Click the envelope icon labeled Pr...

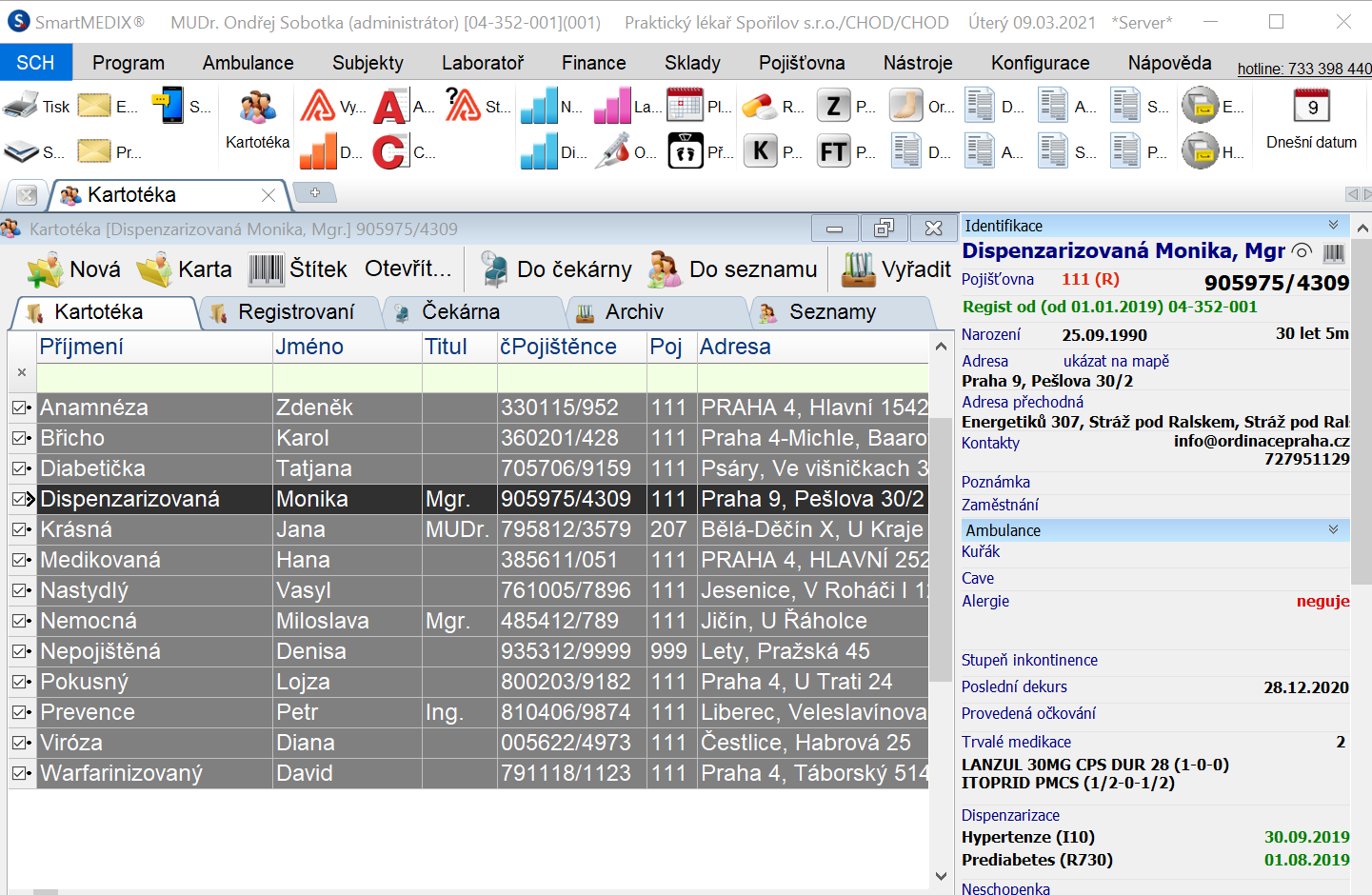pyautogui.click(x=94, y=151)
